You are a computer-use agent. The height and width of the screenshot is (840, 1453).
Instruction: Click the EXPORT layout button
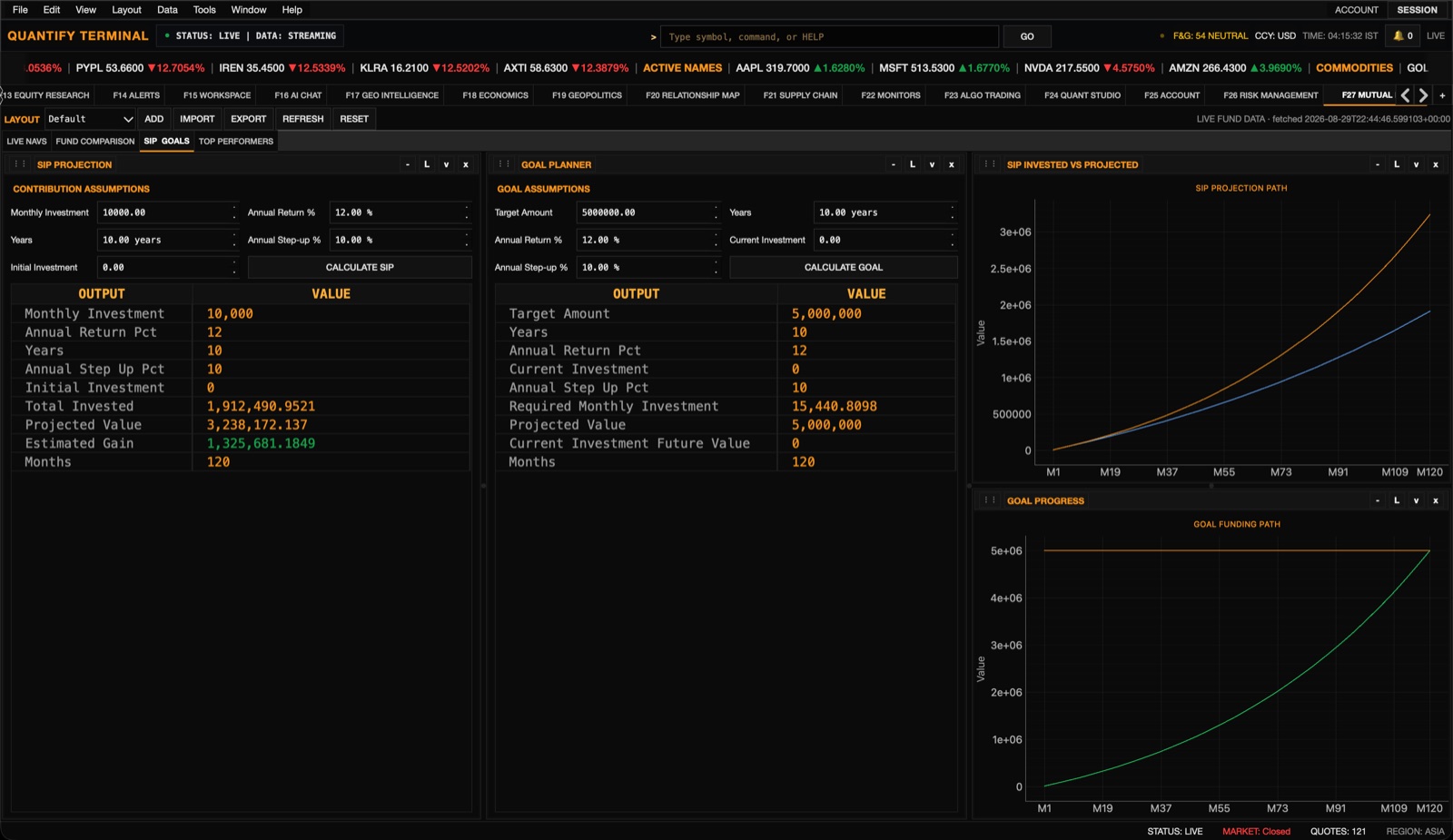click(x=248, y=119)
